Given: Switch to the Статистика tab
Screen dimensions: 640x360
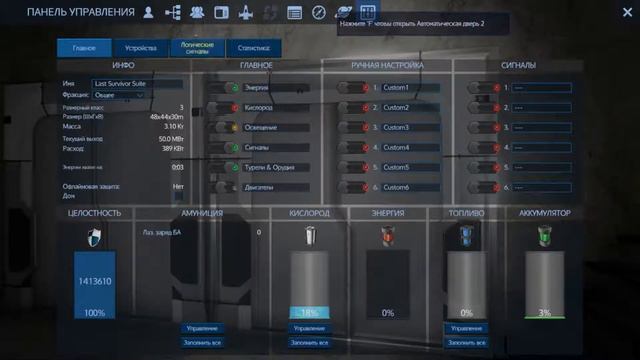Looking at the screenshot, I should pos(253,48).
